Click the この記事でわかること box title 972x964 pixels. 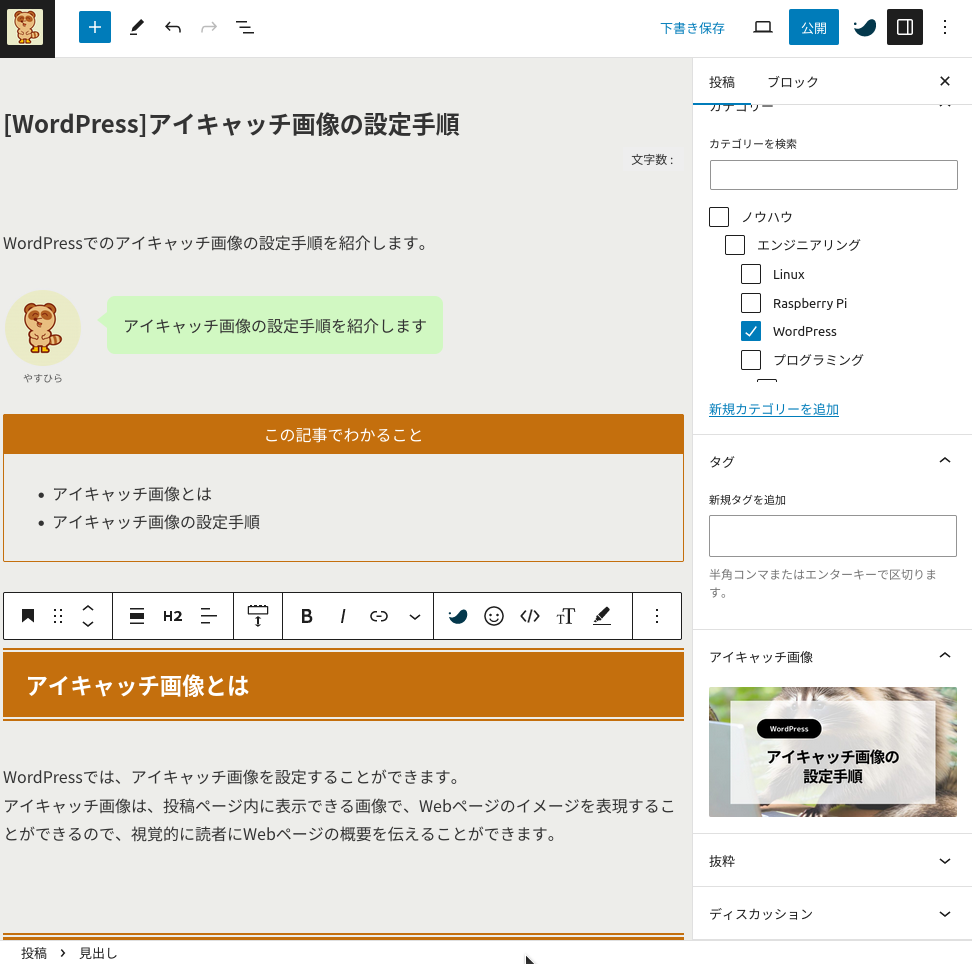click(x=343, y=435)
